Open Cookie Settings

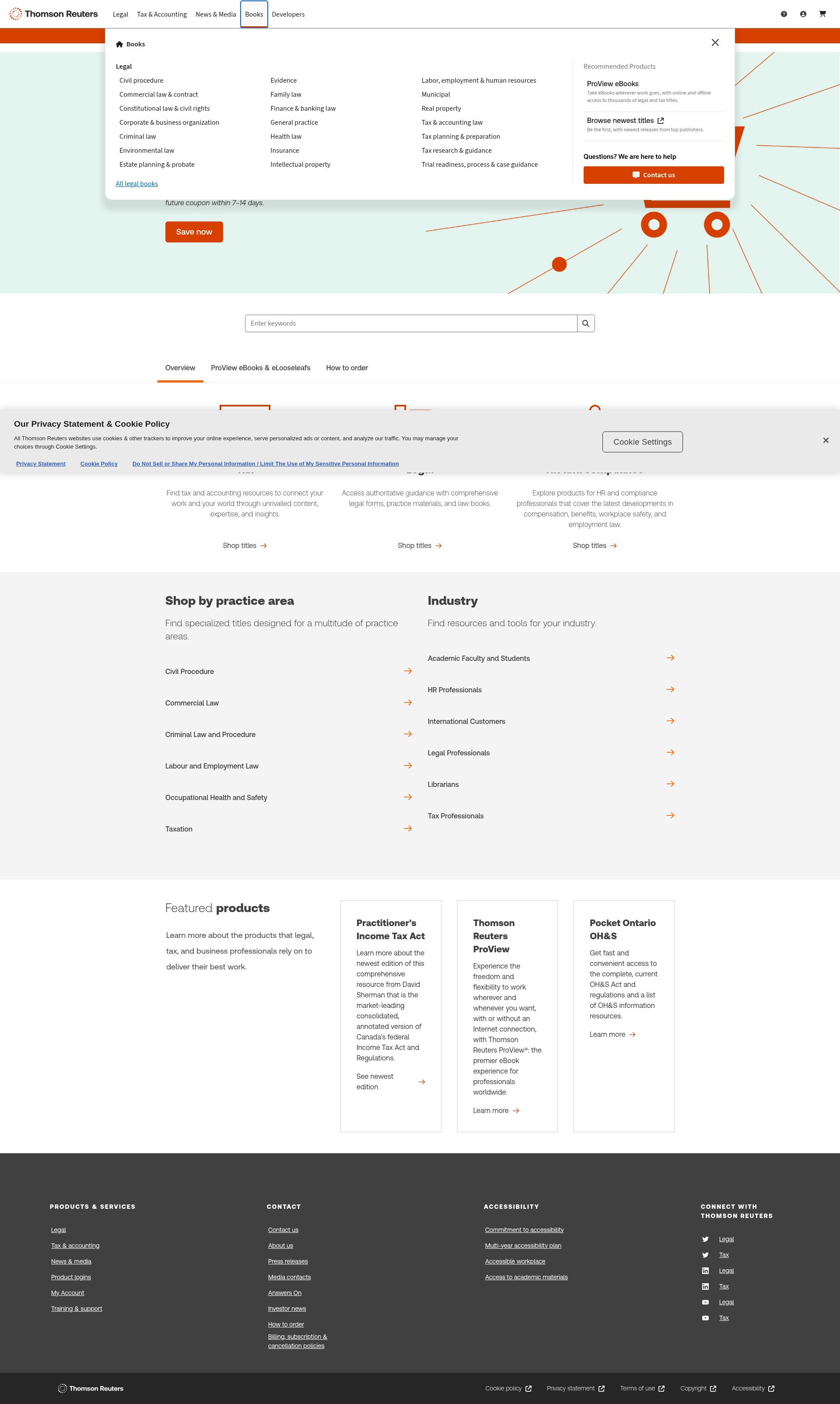point(642,442)
